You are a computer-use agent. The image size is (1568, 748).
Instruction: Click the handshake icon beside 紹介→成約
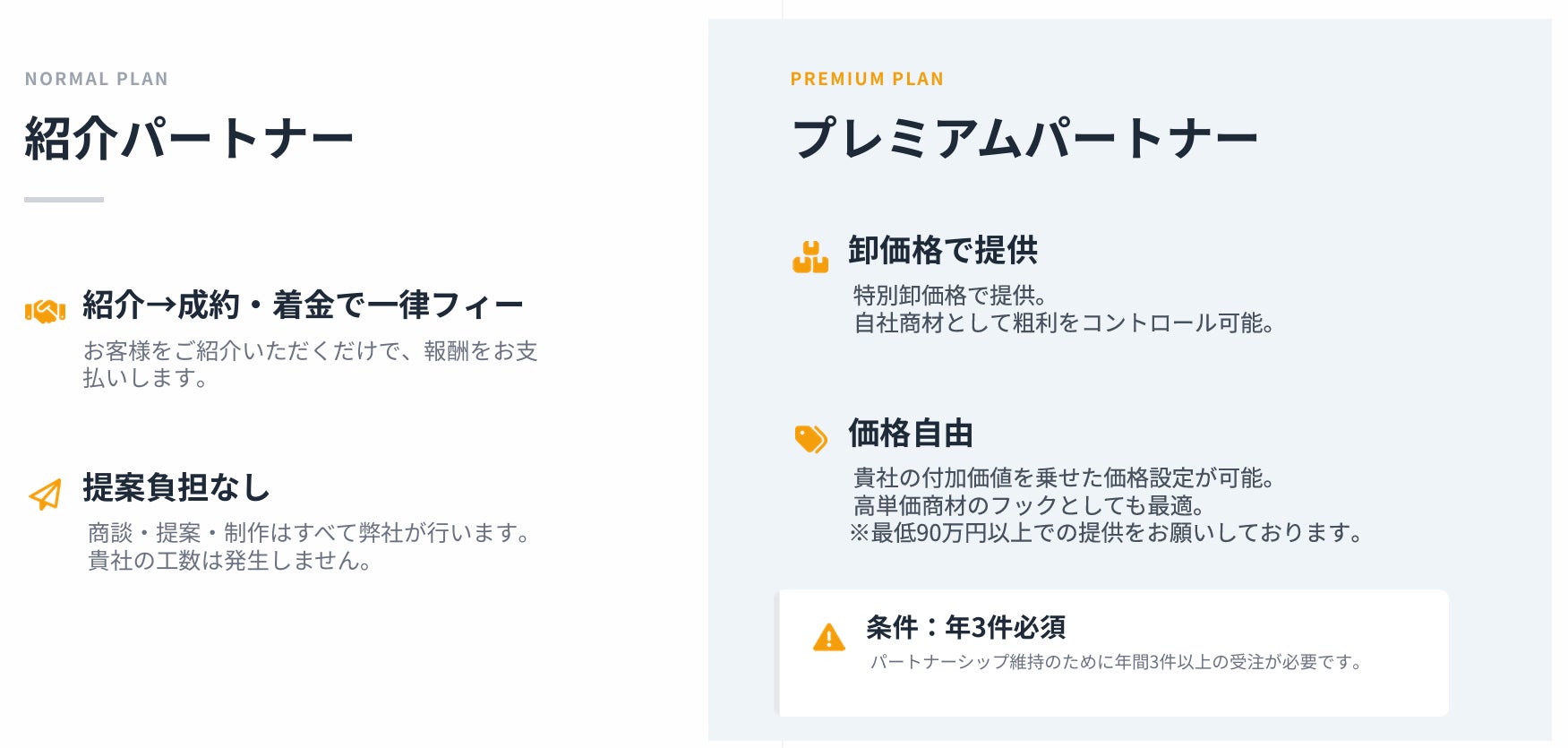click(x=45, y=311)
